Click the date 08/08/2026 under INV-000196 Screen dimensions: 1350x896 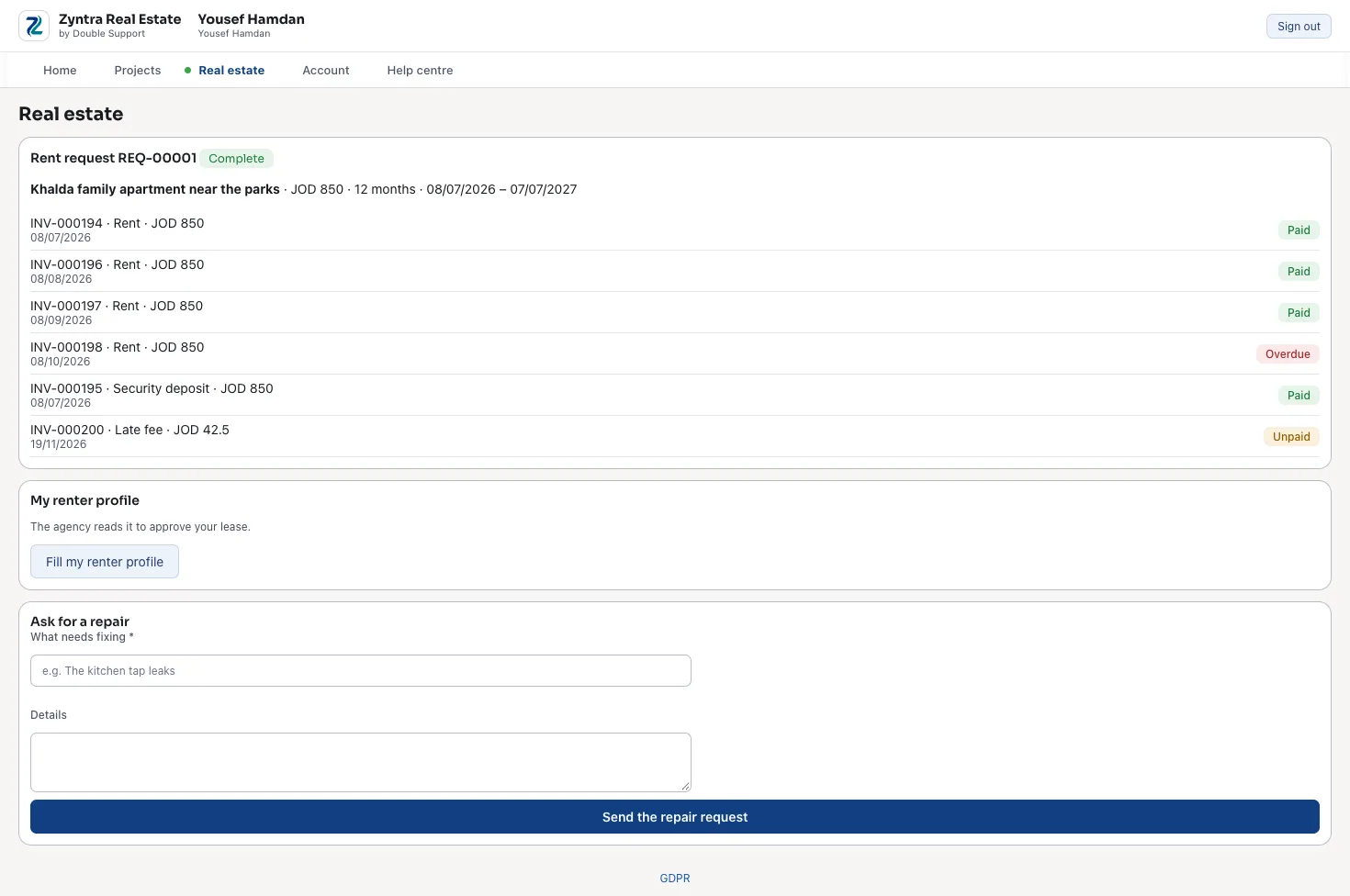click(x=61, y=279)
